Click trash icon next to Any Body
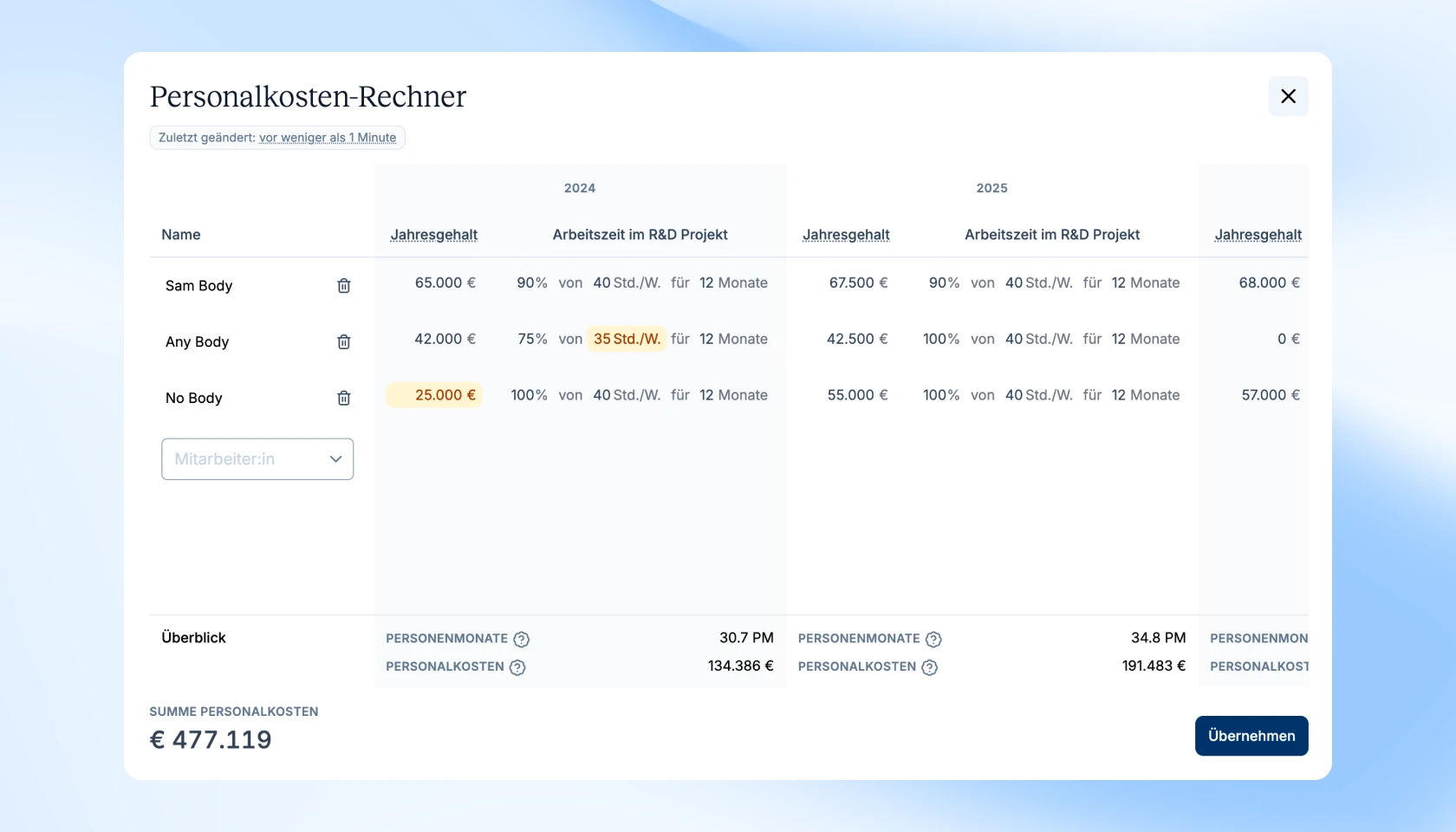 [x=343, y=342]
